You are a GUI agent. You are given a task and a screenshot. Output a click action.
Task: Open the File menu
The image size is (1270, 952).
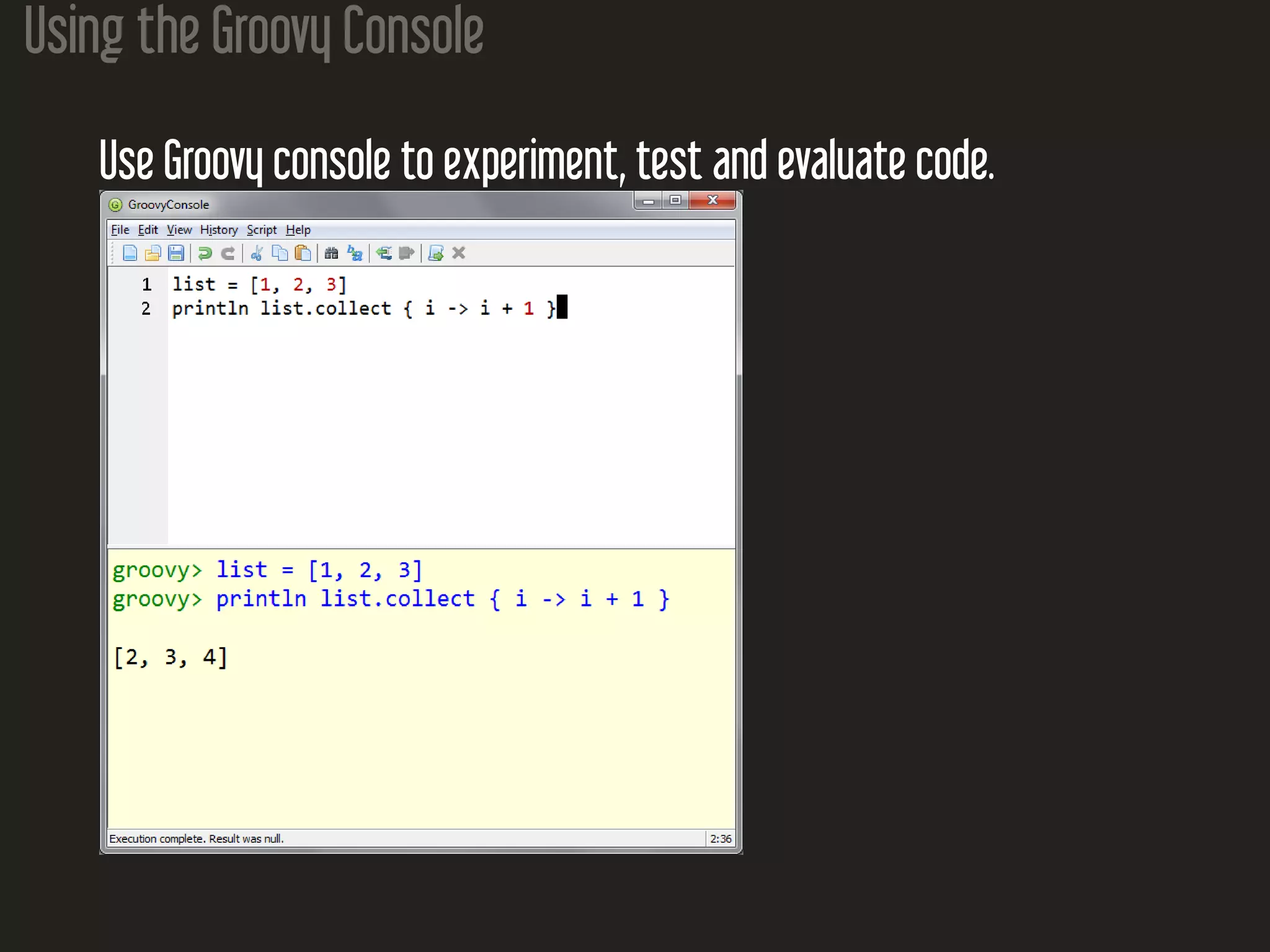point(120,230)
